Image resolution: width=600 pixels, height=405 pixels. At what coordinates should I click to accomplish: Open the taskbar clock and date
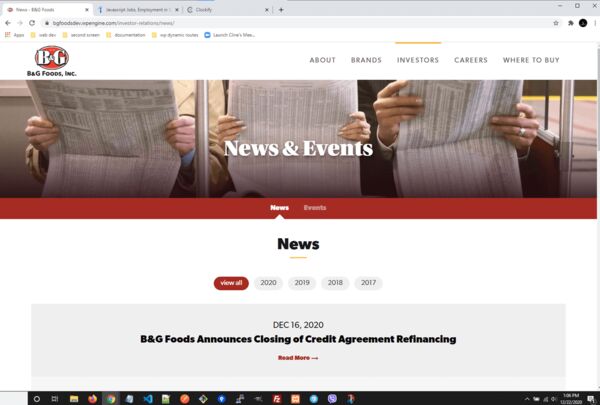click(571, 398)
